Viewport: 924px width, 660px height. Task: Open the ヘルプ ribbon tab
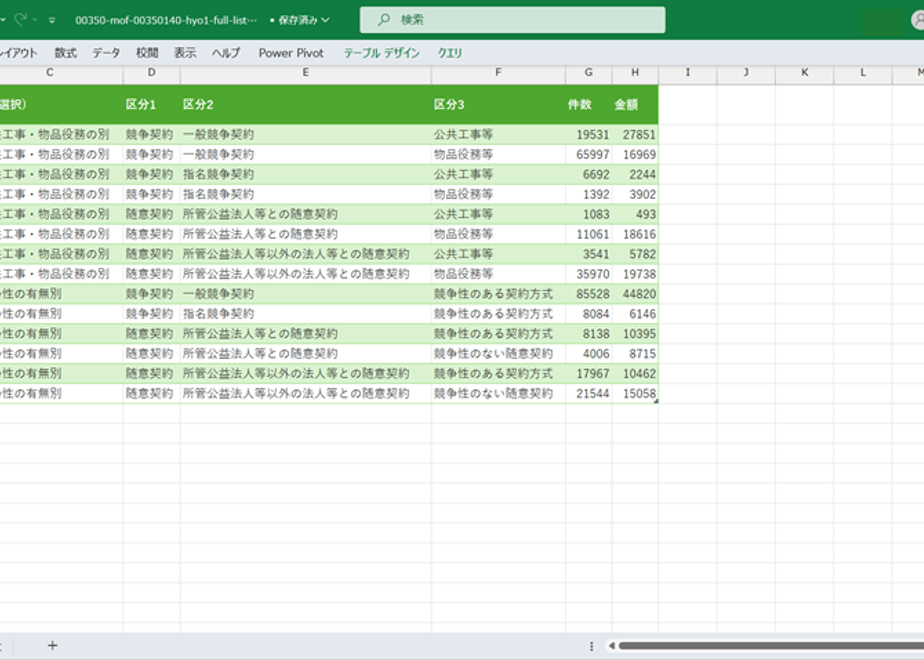226,53
